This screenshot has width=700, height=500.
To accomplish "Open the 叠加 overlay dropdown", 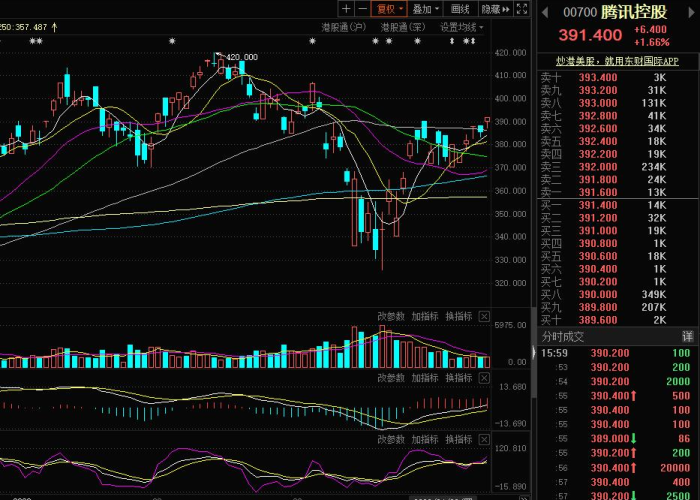I will [x=426, y=9].
